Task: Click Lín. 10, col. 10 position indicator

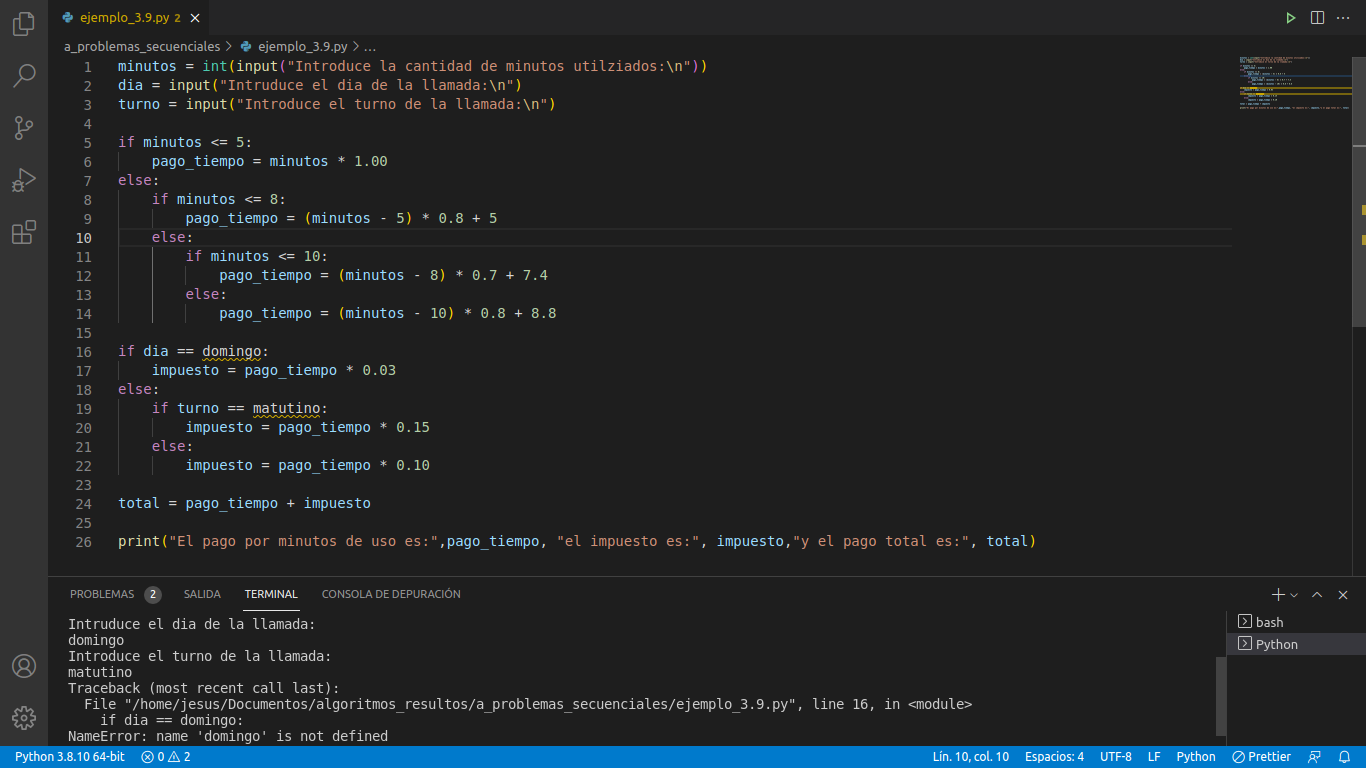Action: tap(971, 757)
